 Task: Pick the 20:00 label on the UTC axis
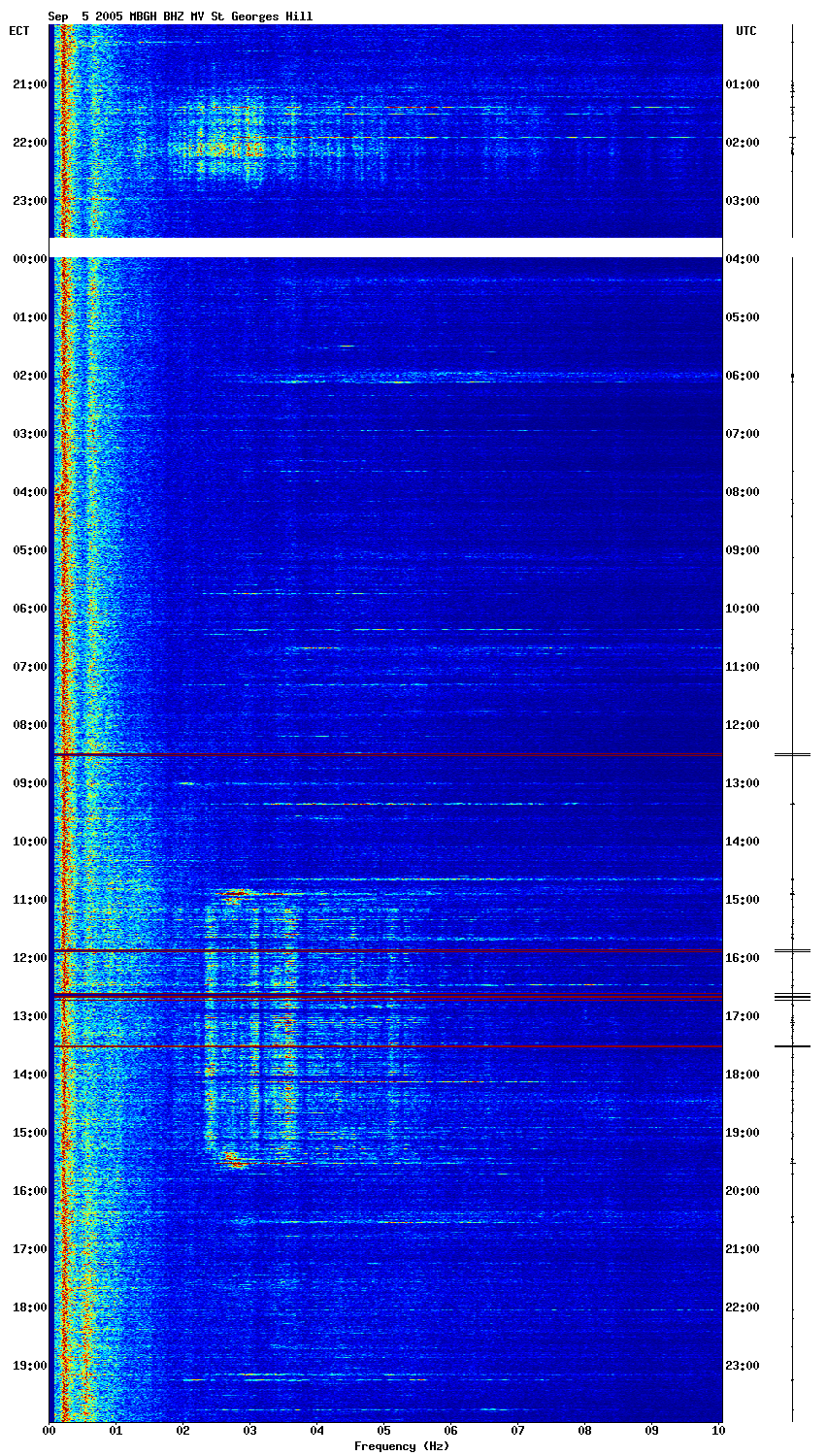743,1191
